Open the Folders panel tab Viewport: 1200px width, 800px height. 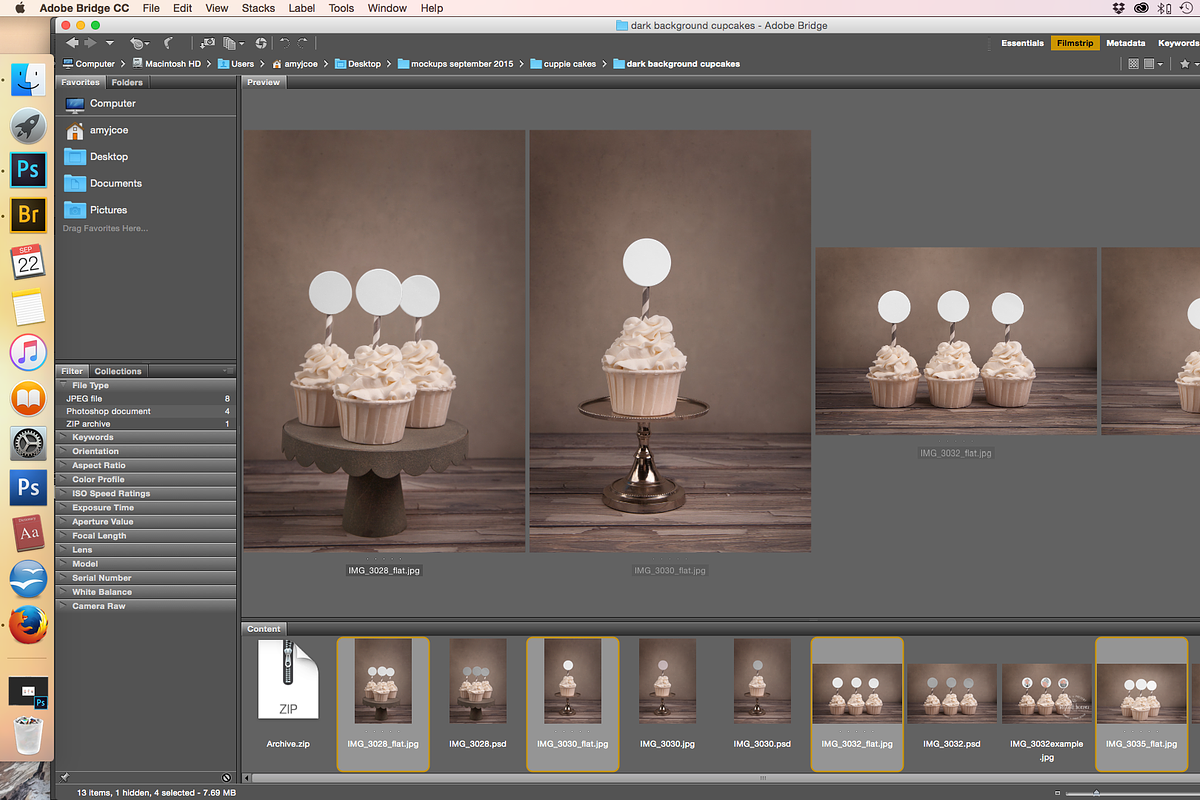click(x=127, y=82)
